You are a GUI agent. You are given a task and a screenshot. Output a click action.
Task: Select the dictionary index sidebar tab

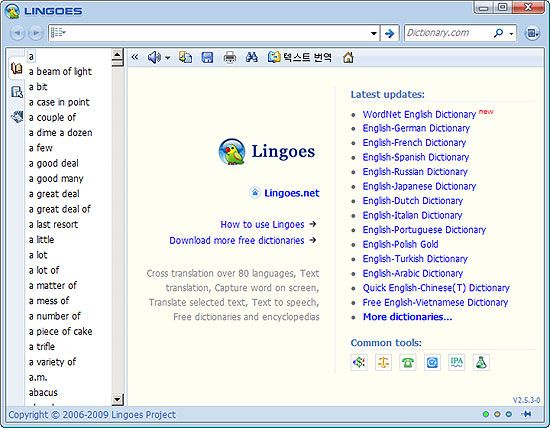click(16, 68)
